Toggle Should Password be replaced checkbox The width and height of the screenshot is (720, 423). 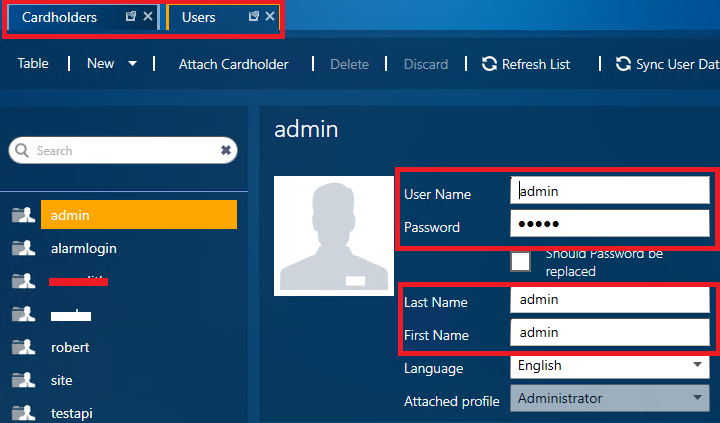[520, 262]
